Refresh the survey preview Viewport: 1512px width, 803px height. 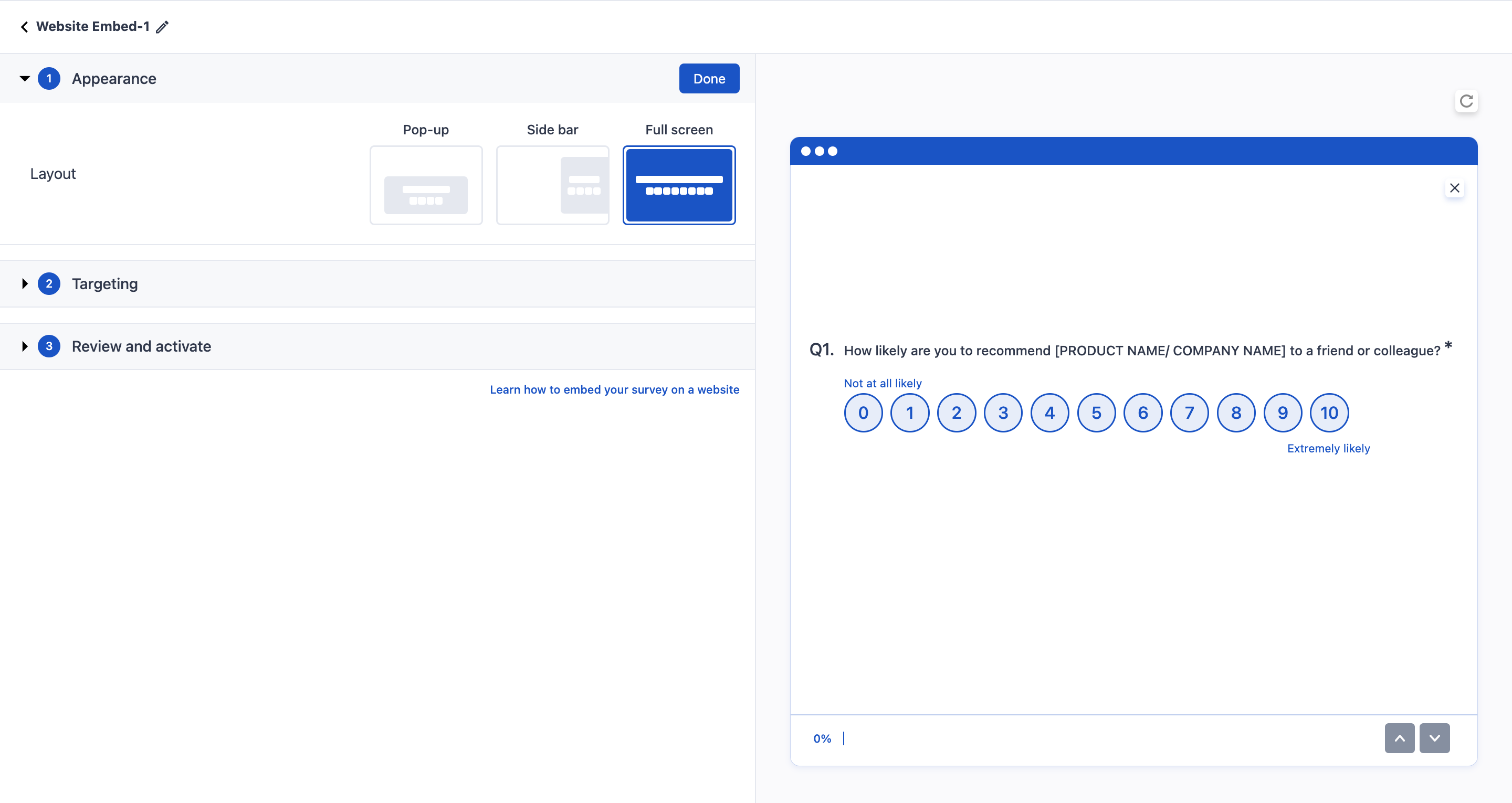point(1466,101)
